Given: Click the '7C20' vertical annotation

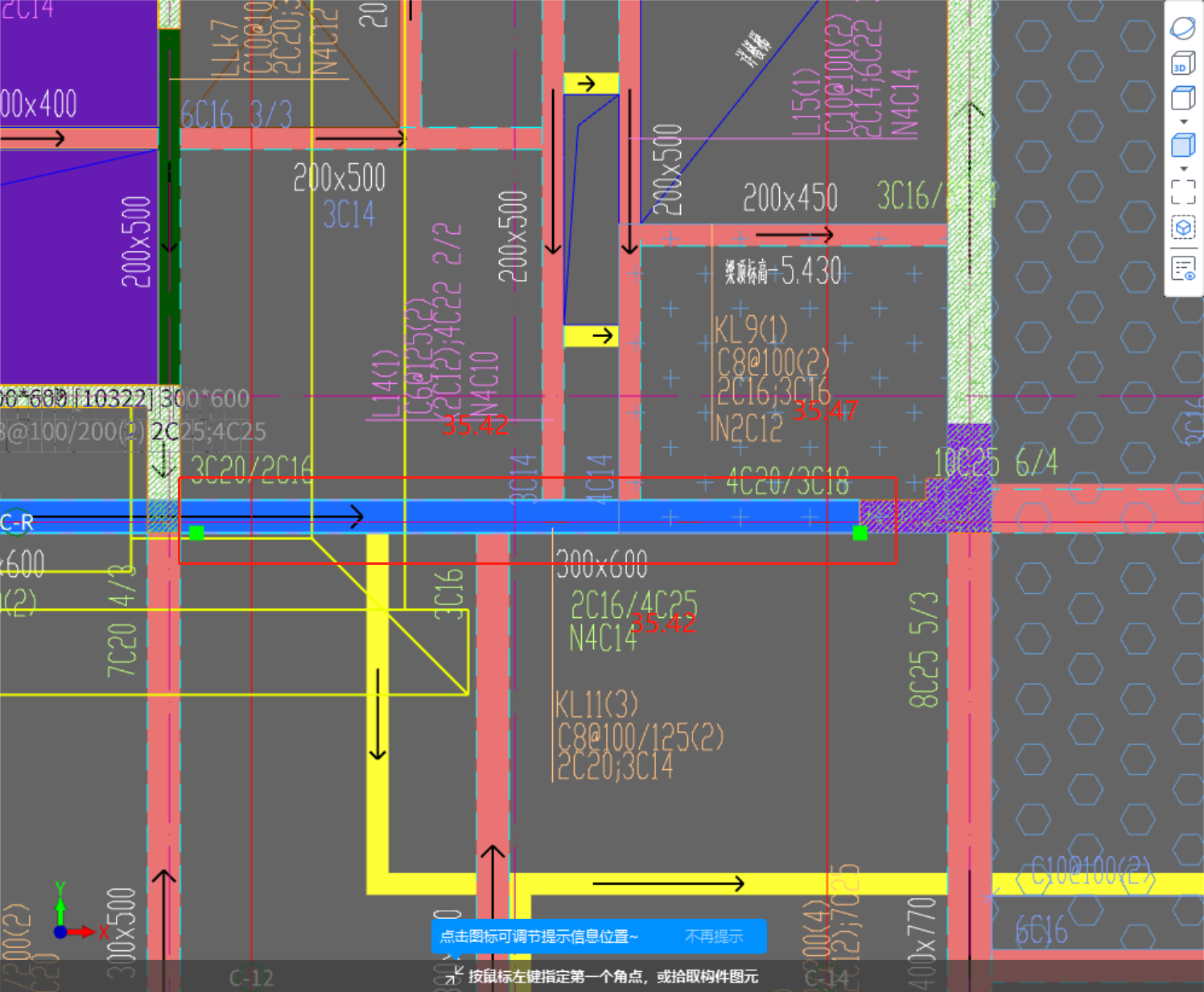Looking at the screenshot, I should point(122,649).
